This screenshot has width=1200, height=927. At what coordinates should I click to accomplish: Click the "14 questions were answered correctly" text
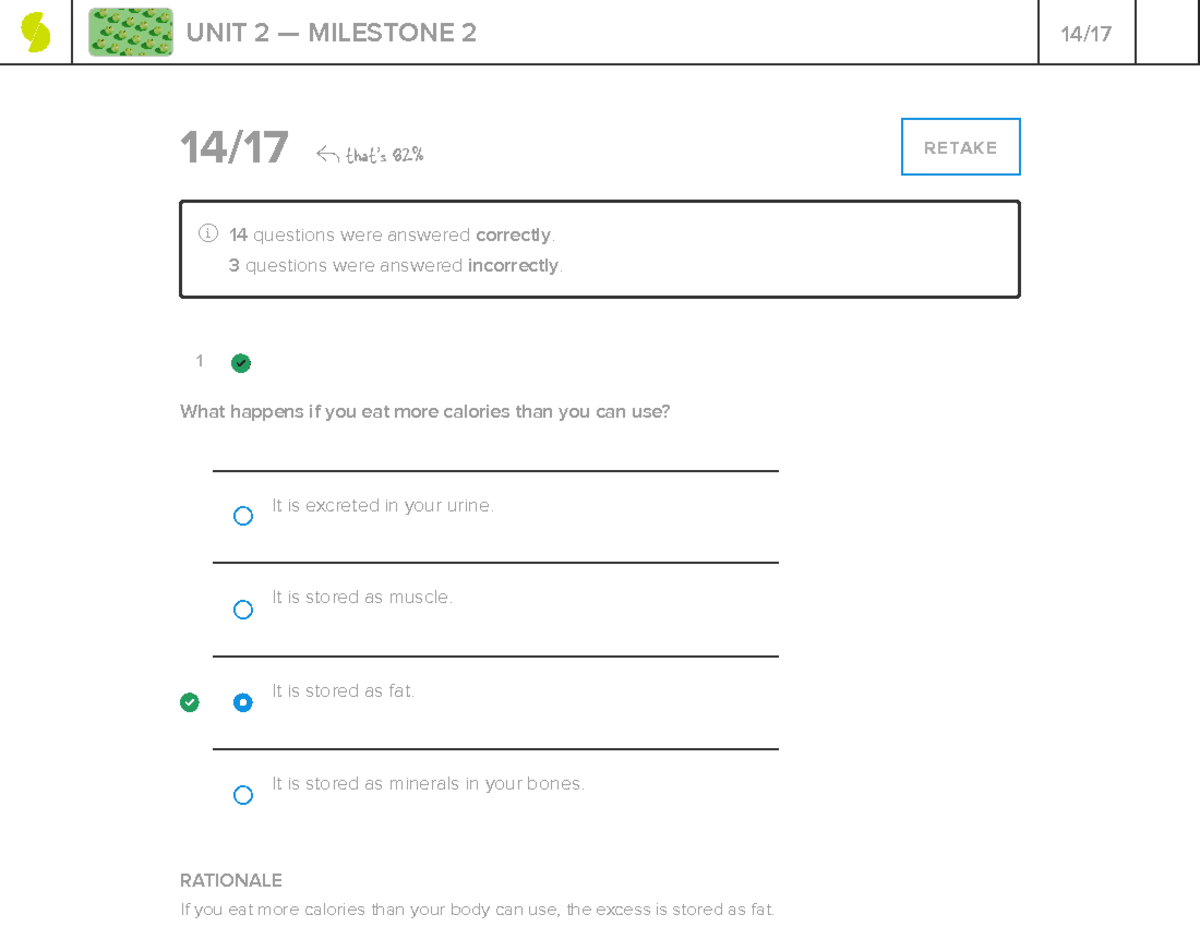391,235
